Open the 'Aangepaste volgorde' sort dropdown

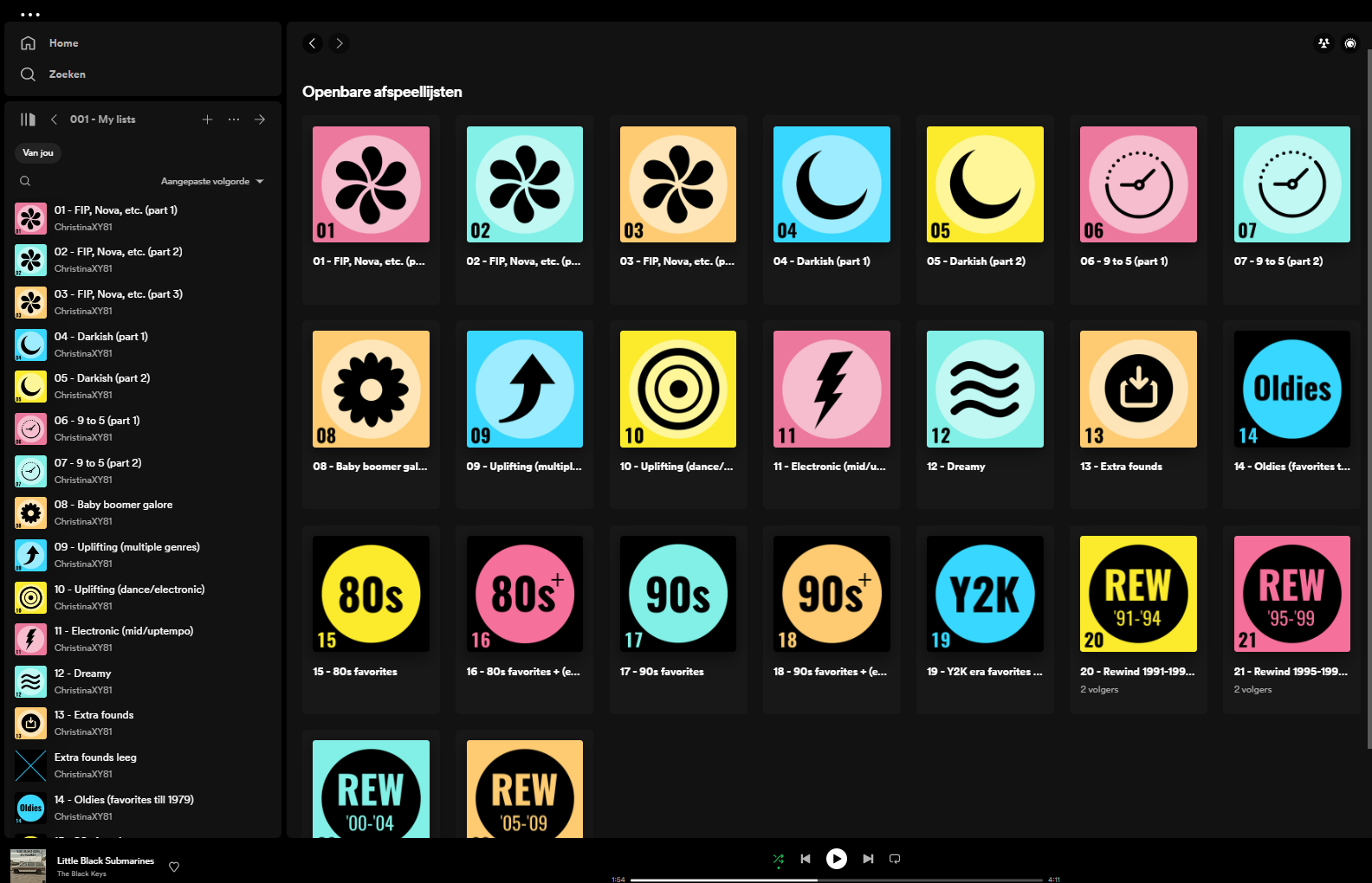211,182
